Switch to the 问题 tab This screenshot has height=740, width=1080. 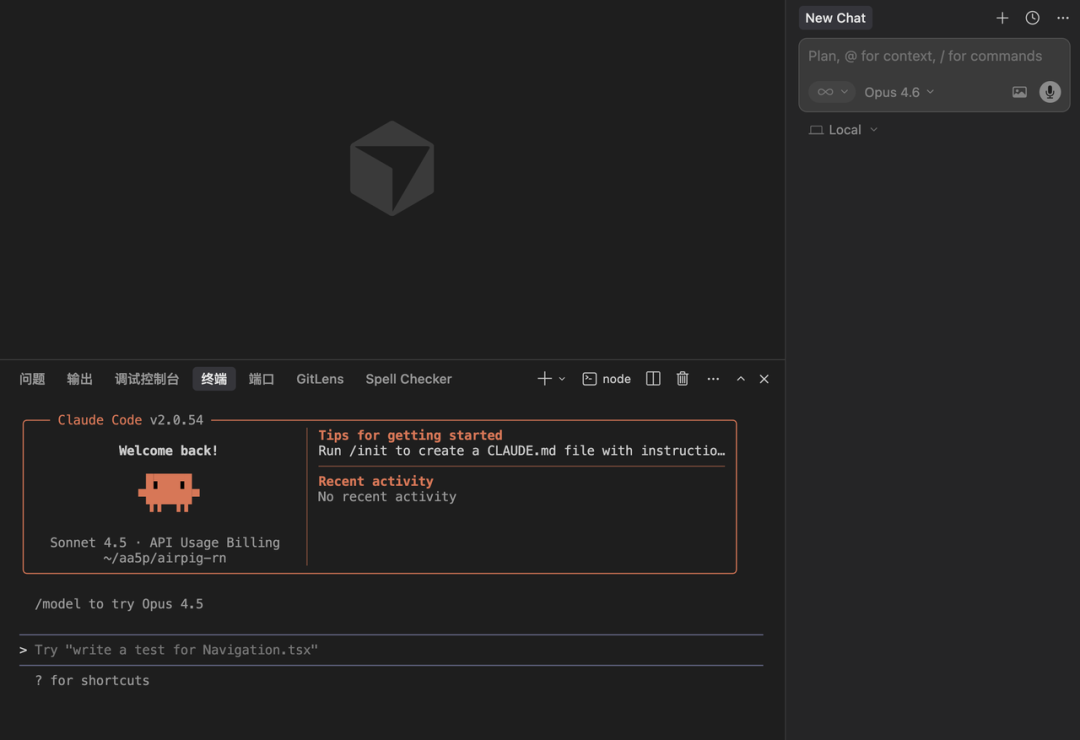(32, 379)
